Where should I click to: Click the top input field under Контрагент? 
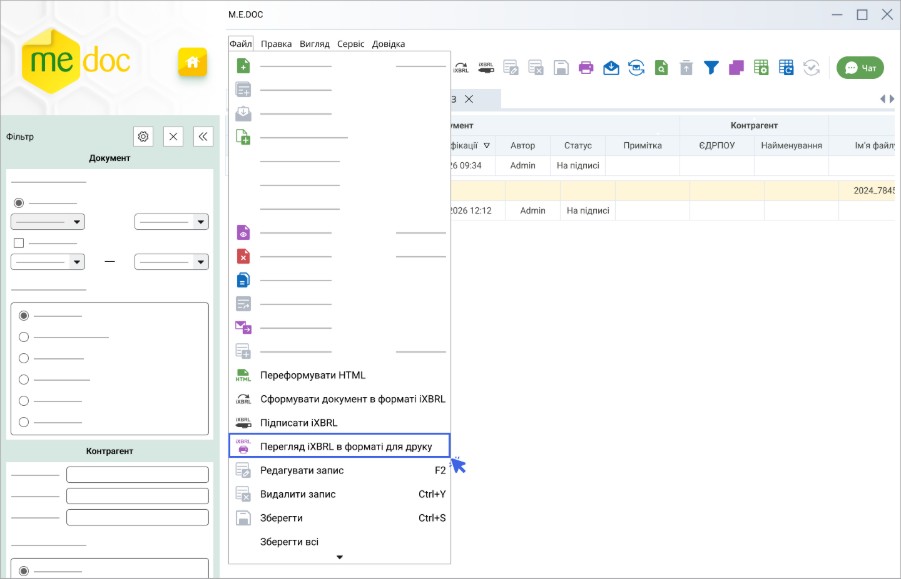coord(137,474)
